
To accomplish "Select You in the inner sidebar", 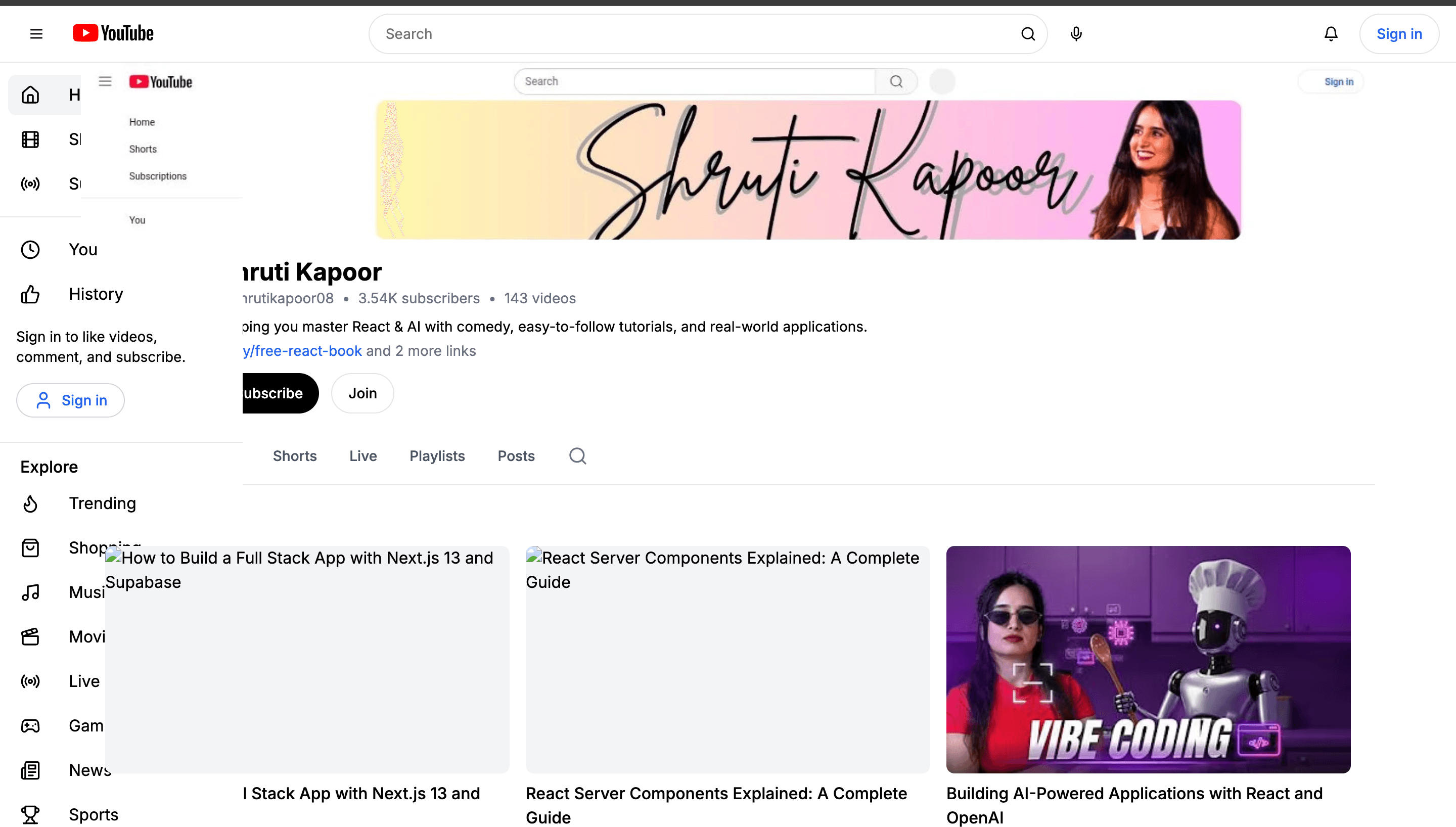I will pos(137,220).
